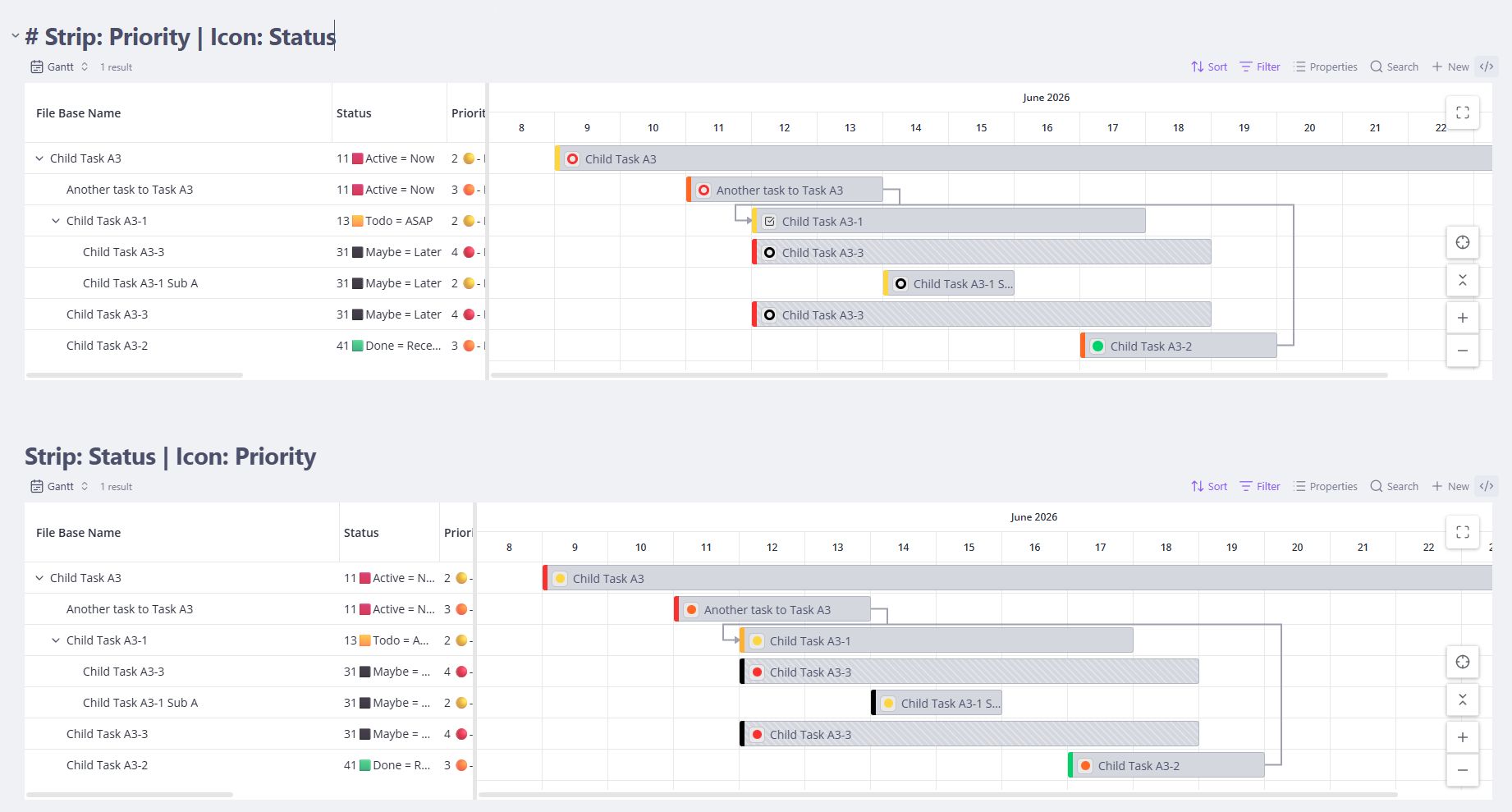This screenshot has height=812, width=1512.
Task: Click New in the Strip: Priority toolbar
Action: (x=1450, y=67)
